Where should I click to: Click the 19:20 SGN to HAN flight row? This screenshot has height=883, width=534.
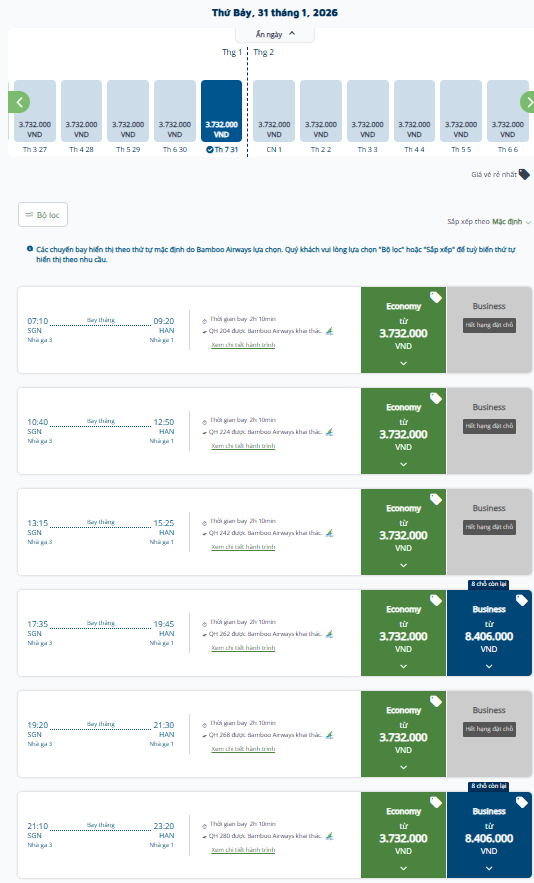[189, 734]
